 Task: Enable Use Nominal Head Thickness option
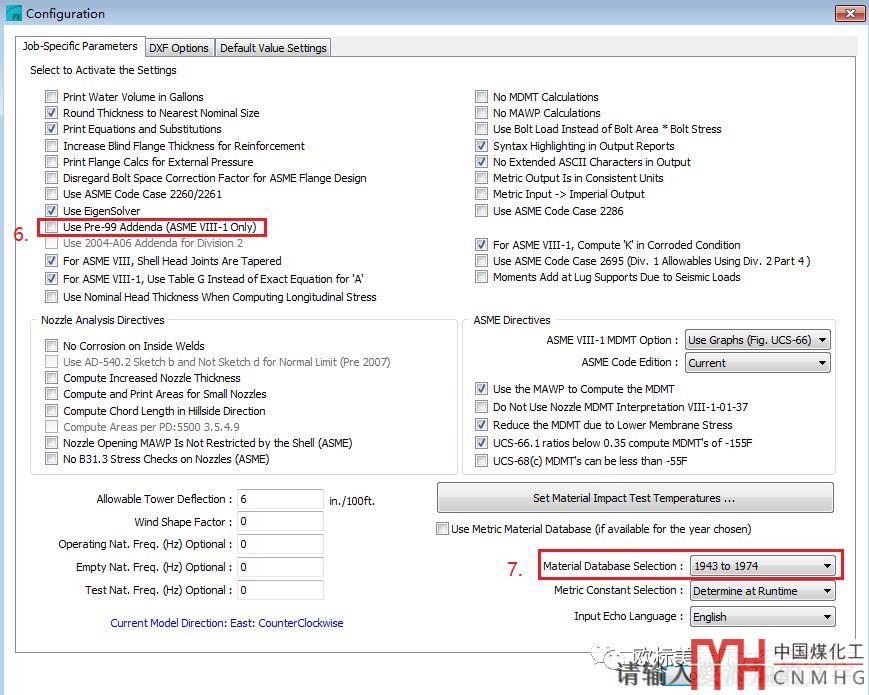[52, 297]
